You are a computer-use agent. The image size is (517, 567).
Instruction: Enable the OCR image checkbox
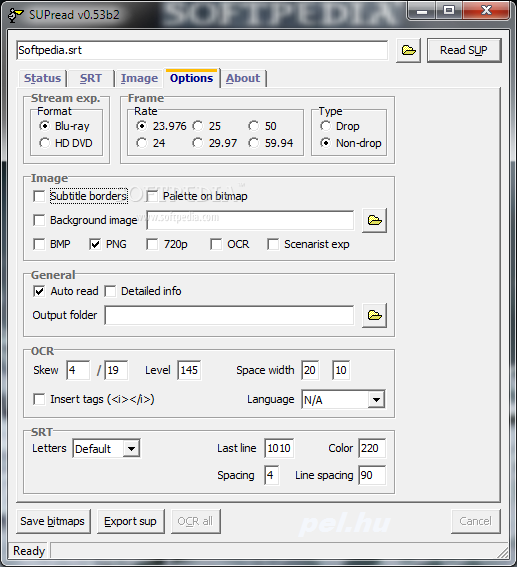(x=216, y=244)
